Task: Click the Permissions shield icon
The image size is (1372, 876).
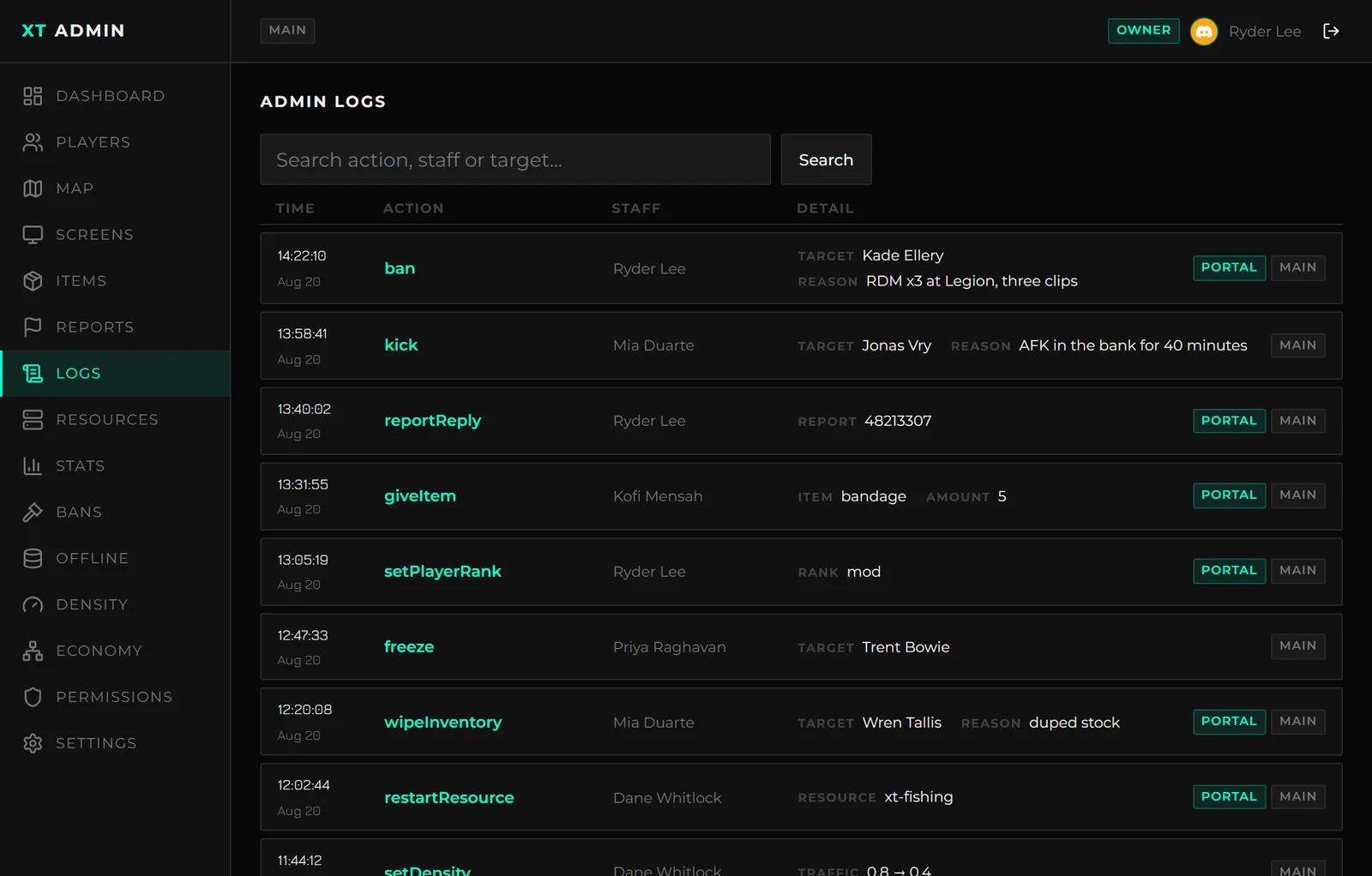Action: pos(33,698)
